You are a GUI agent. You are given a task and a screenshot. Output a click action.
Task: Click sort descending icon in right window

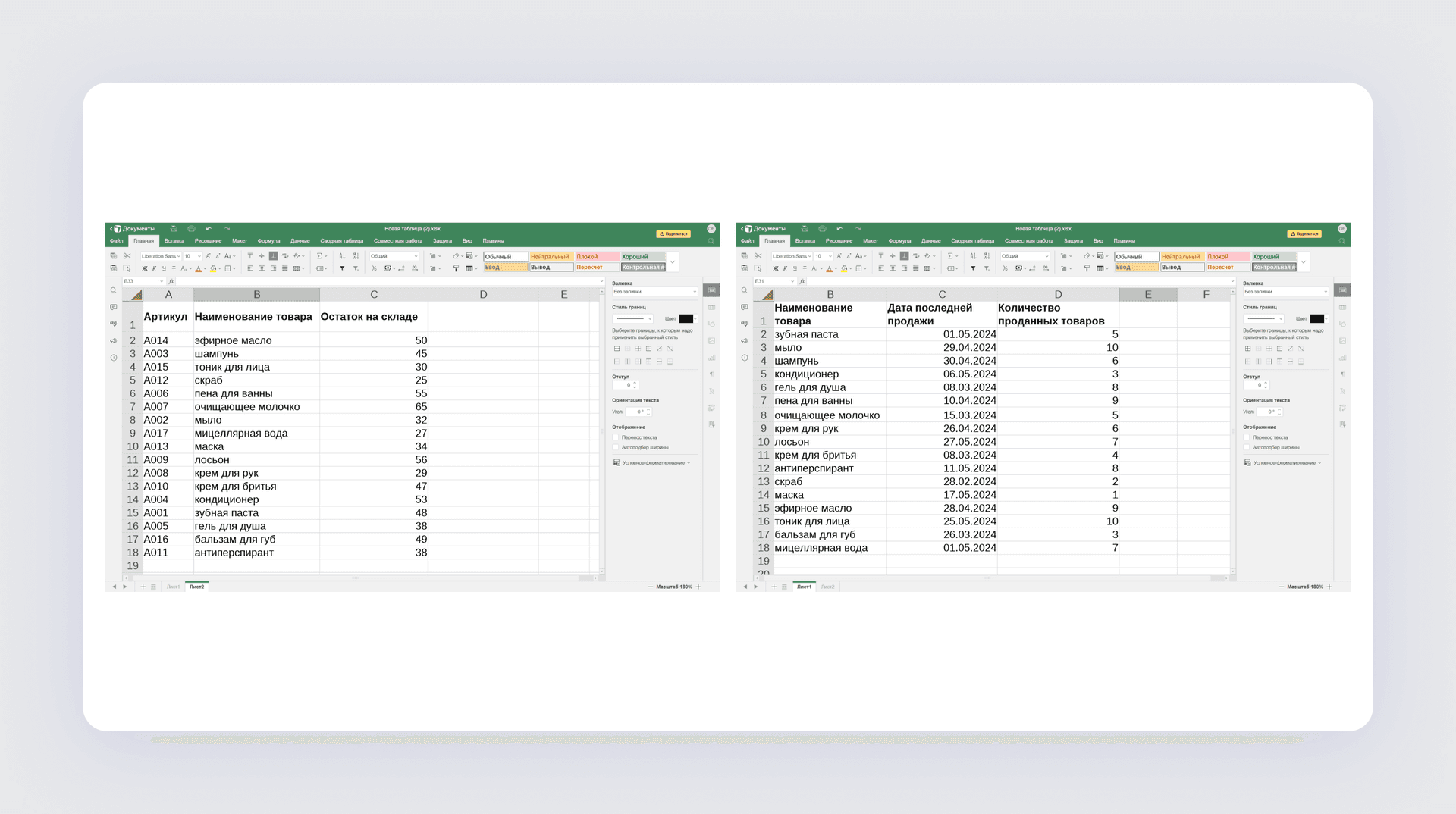[987, 256]
